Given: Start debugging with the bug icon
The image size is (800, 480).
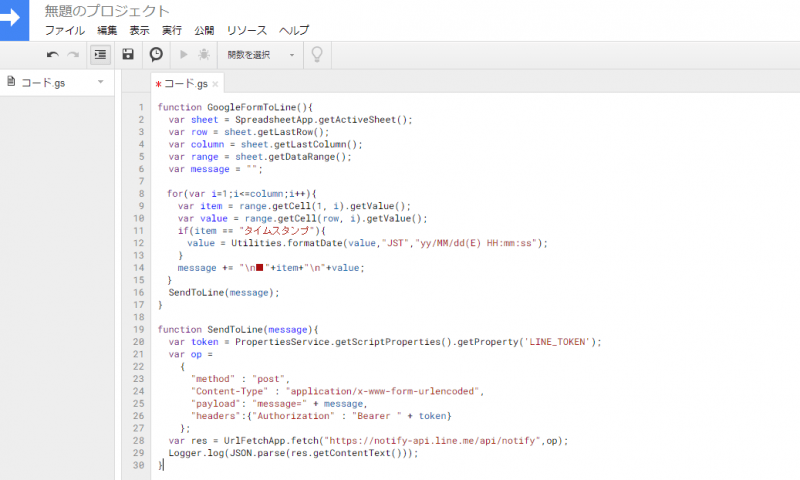Looking at the screenshot, I should pos(204,54).
